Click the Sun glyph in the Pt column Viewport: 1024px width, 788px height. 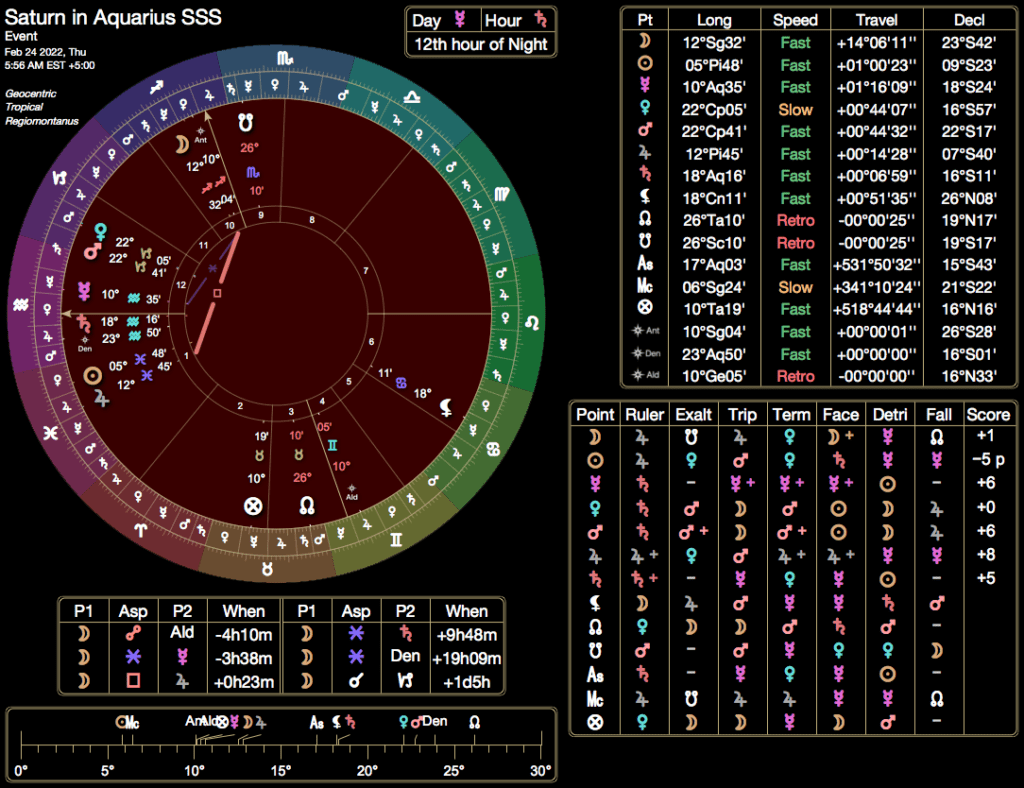coord(645,63)
